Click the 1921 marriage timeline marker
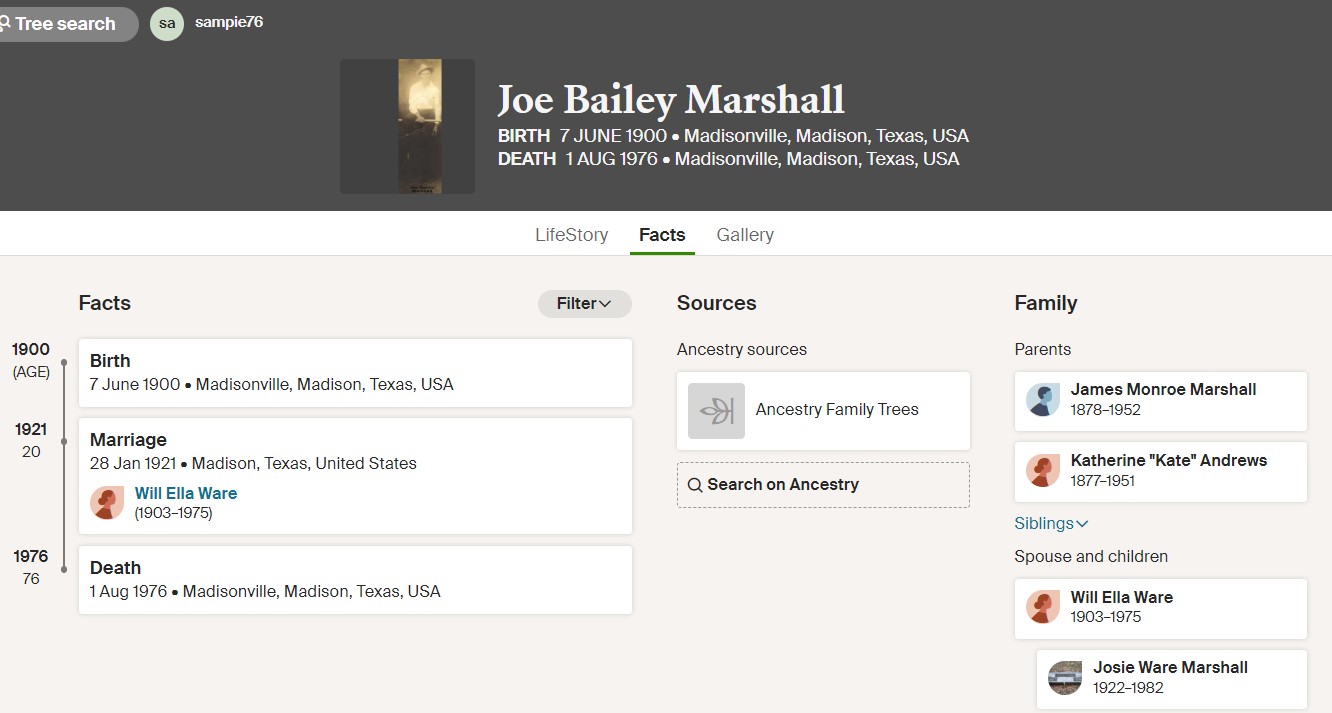This screenshot has width=1332, height=713. click(64, 441)
